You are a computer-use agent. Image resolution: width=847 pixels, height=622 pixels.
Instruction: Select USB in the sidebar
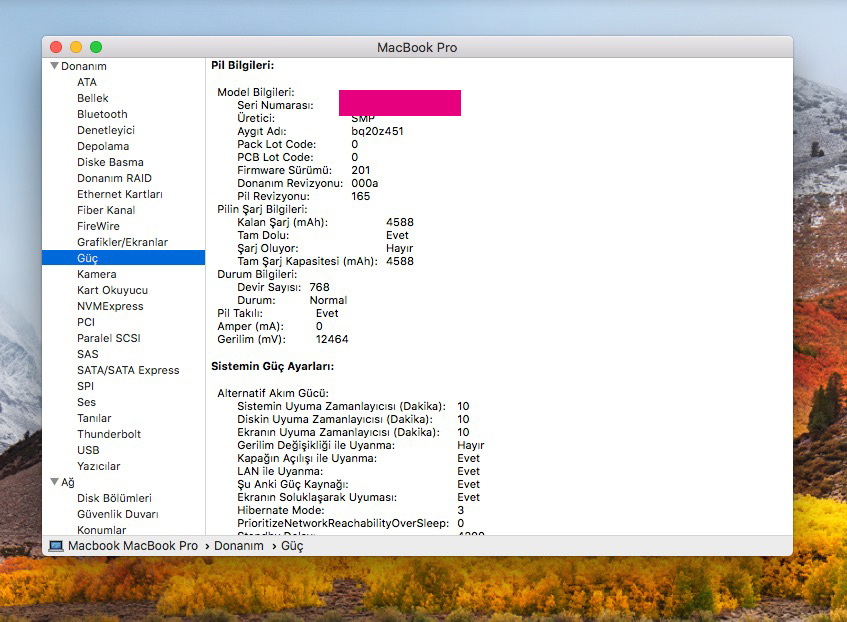[88, 450]
